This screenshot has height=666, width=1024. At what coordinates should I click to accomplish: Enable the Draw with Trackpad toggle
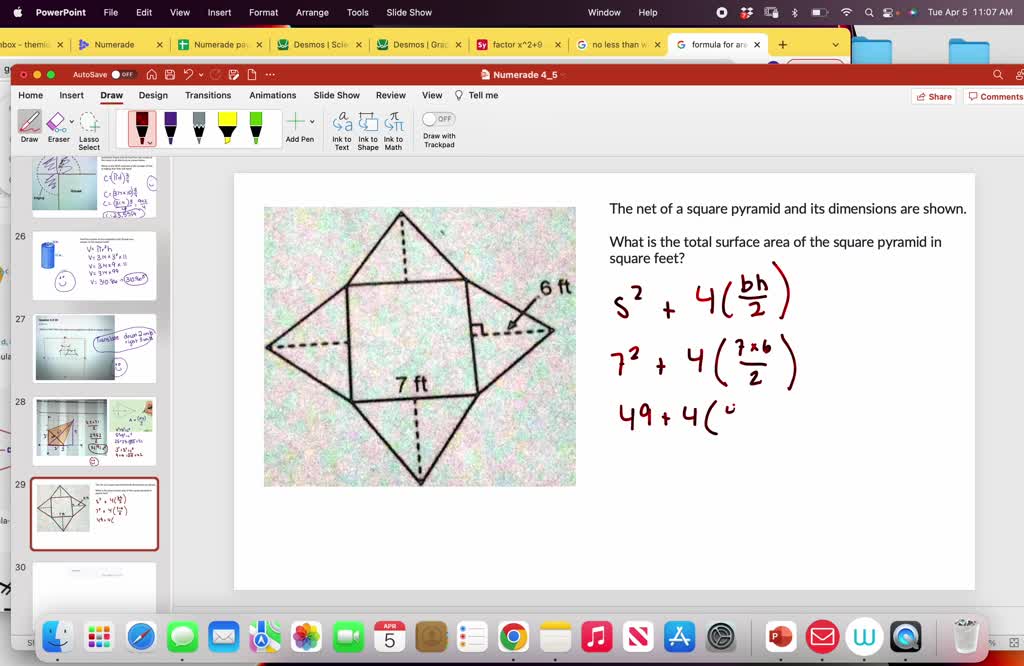[x=439, y=118]
